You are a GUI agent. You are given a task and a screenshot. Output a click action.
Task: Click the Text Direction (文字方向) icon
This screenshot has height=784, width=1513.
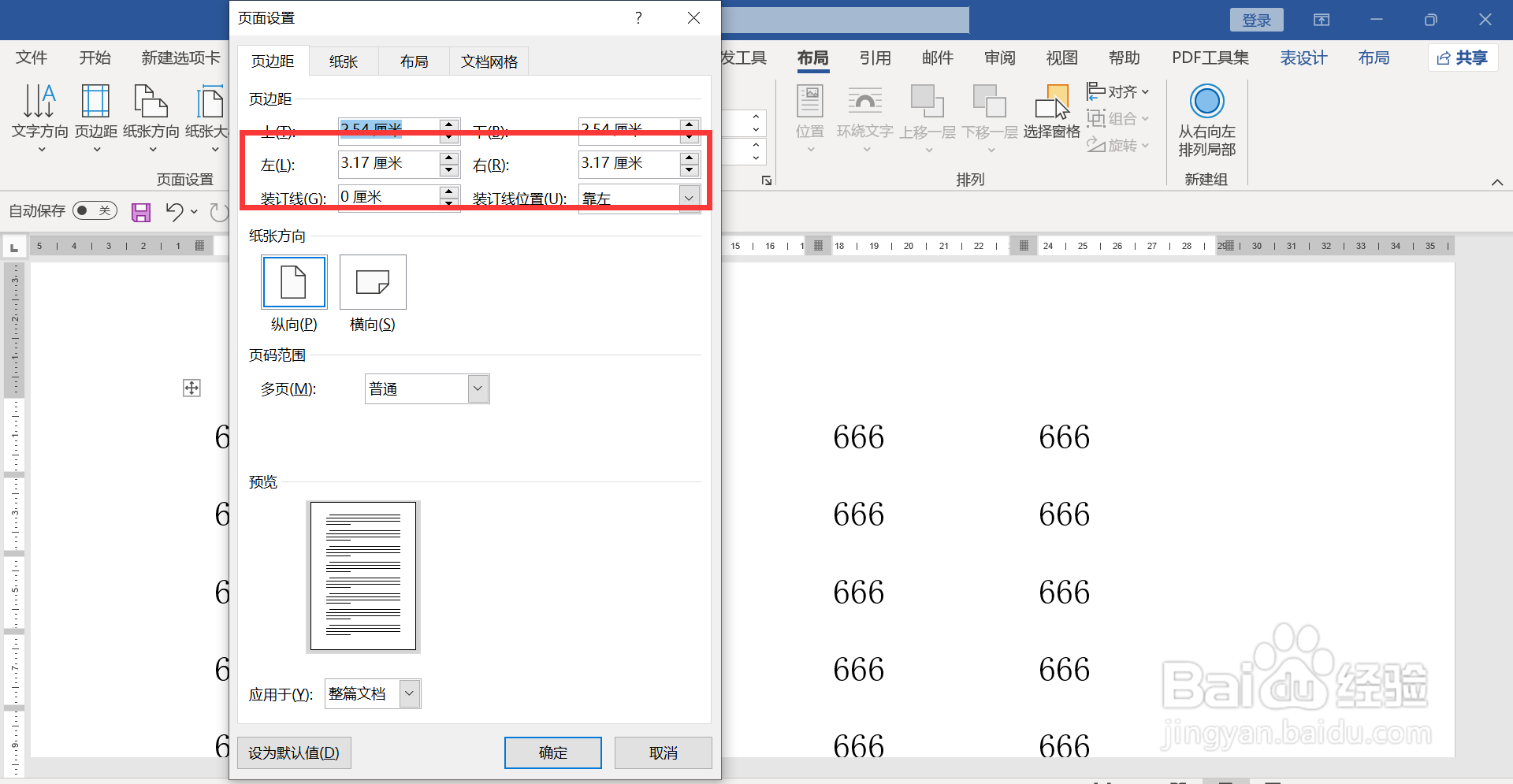click(x=39, y=101)
